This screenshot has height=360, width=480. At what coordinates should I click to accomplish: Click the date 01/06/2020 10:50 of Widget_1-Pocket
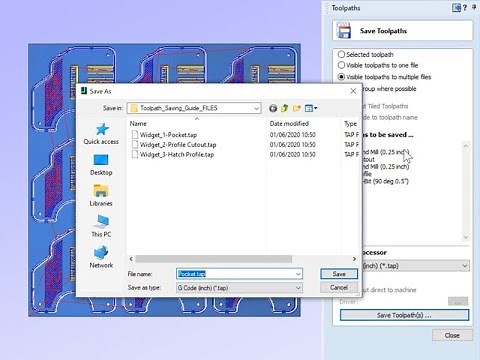(x=292, y=135)
